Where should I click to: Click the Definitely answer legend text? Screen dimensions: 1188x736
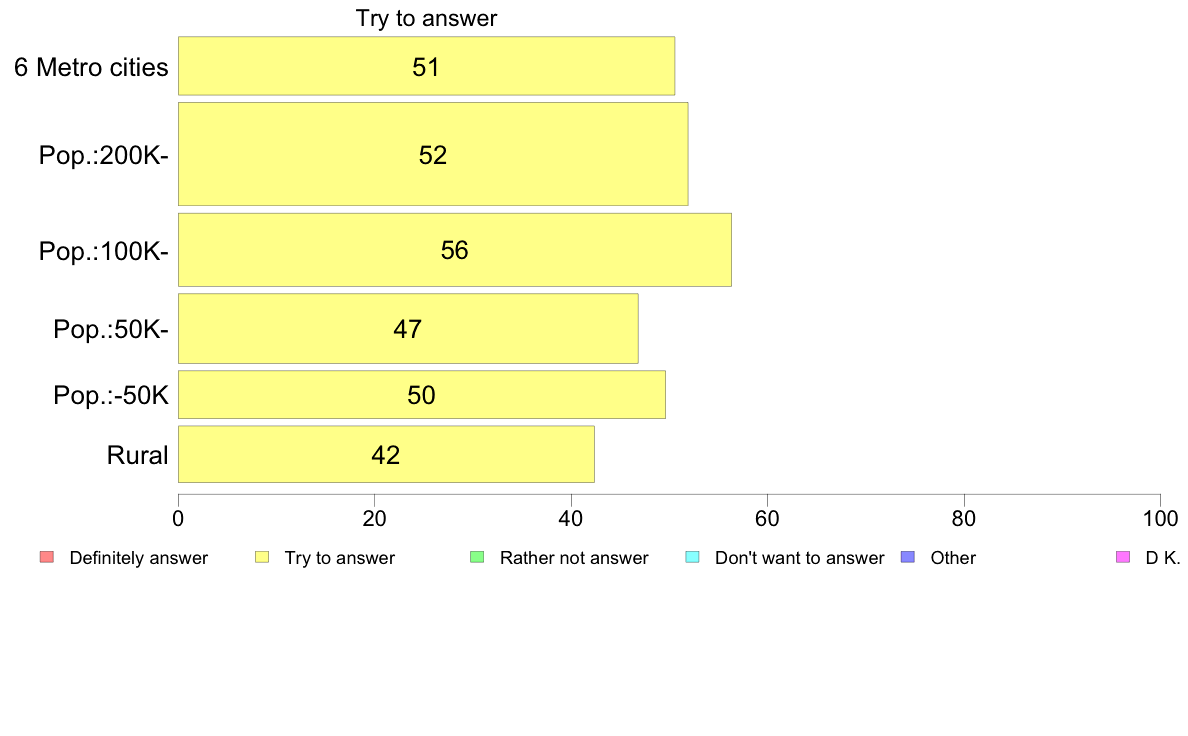point(139,558)
